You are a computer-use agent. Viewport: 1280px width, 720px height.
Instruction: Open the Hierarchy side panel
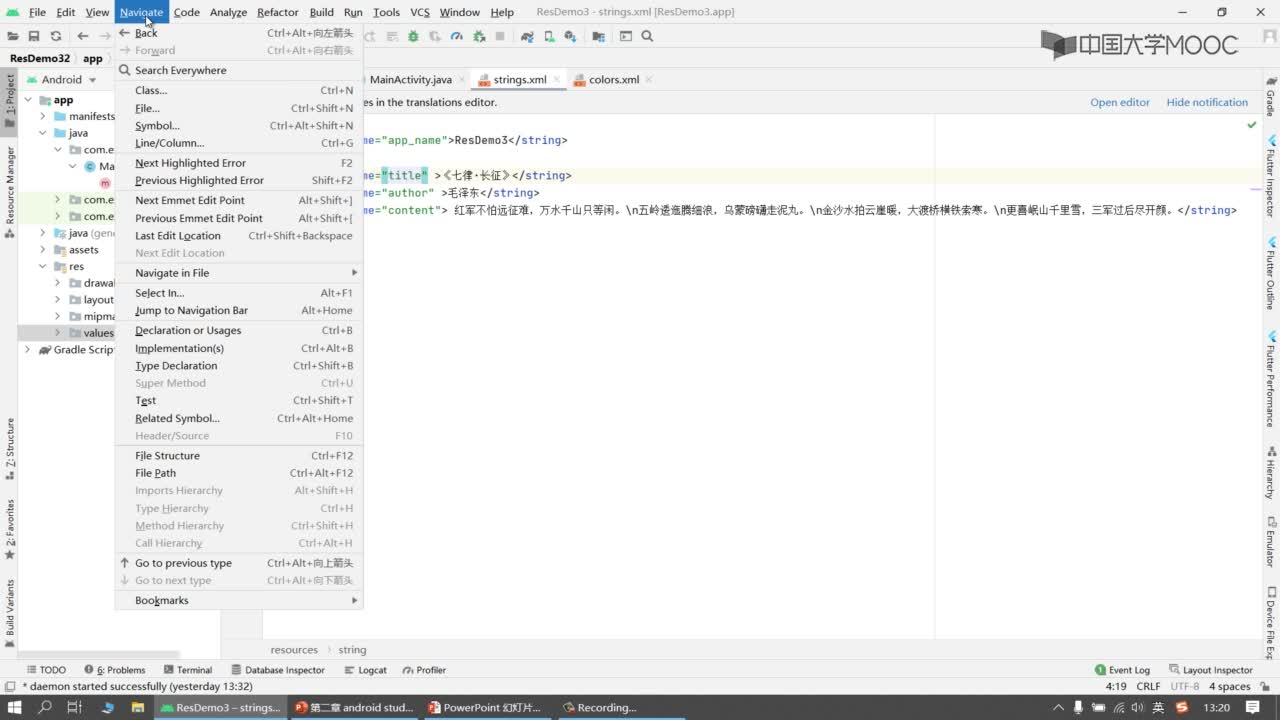pos(1271,471)
